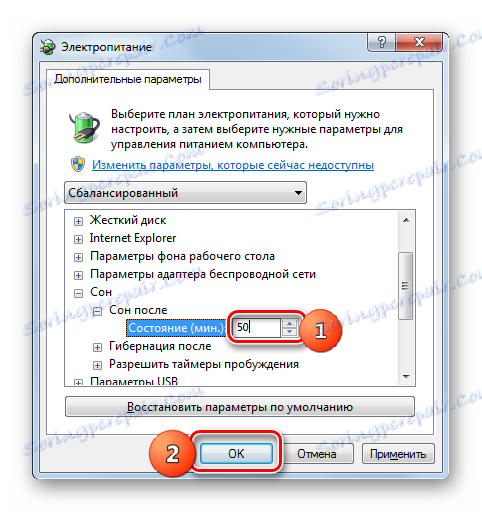Click the Отмена button

click(317, 454)
